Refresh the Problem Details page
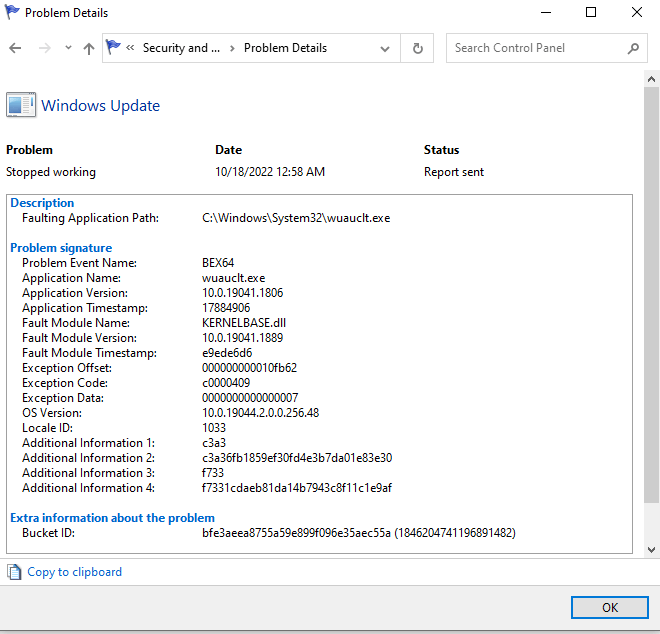Viewport: 660px width, 634px height. point(418,48)
